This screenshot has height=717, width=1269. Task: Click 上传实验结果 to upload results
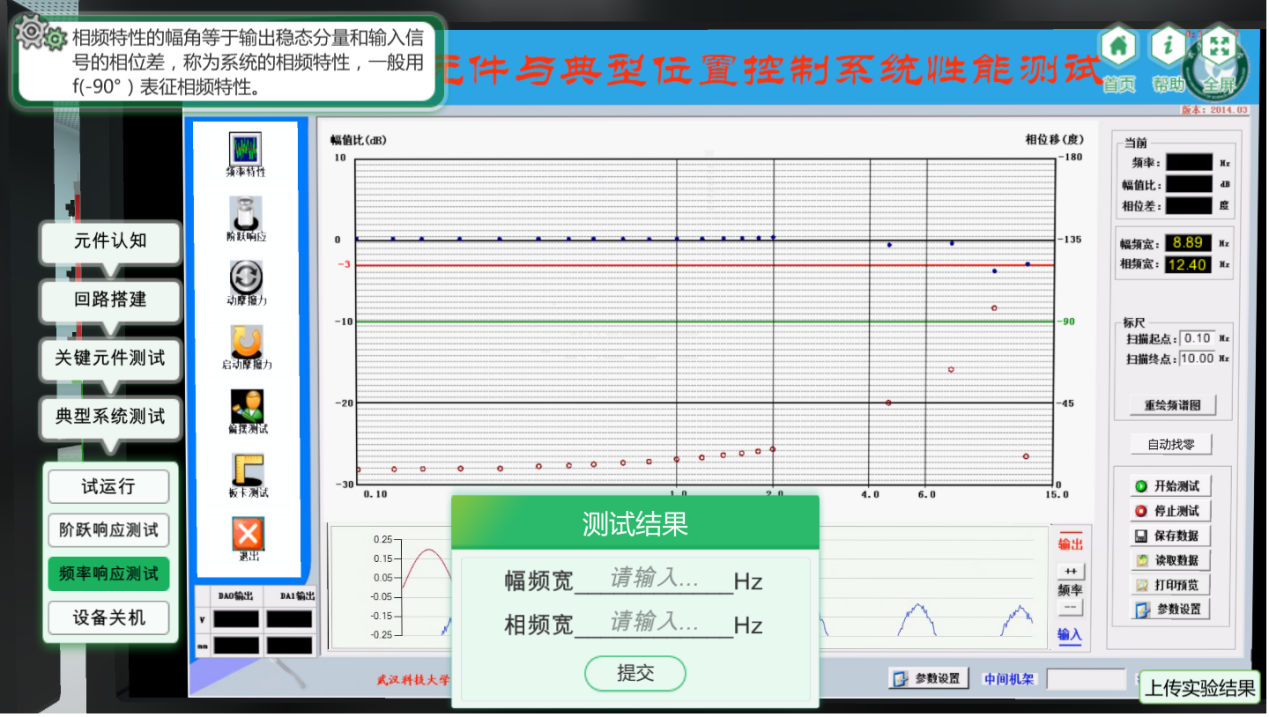coord(1199,688)
